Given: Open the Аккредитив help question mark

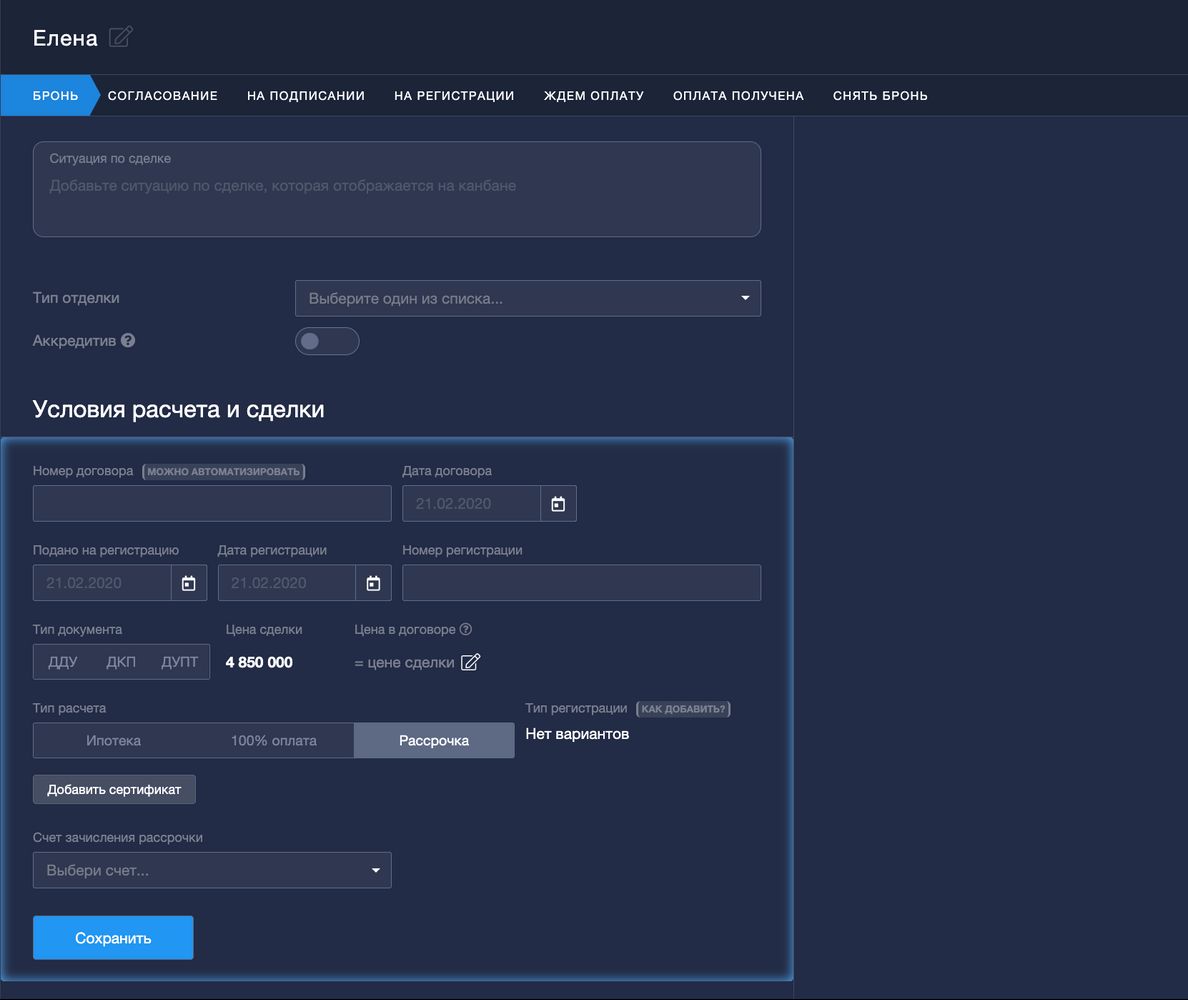Looking at the screenshot, I should (128, 340).
